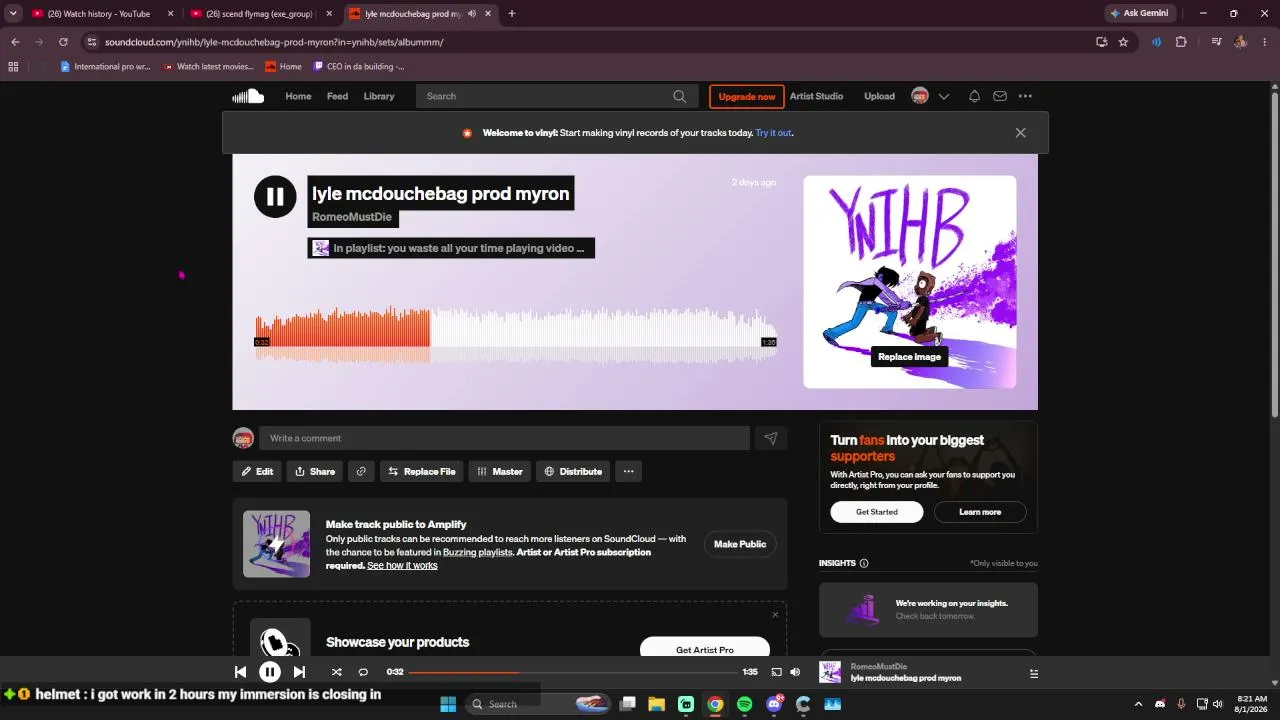Click the Share button
The image size is (1280, 720).
point(315,471)
